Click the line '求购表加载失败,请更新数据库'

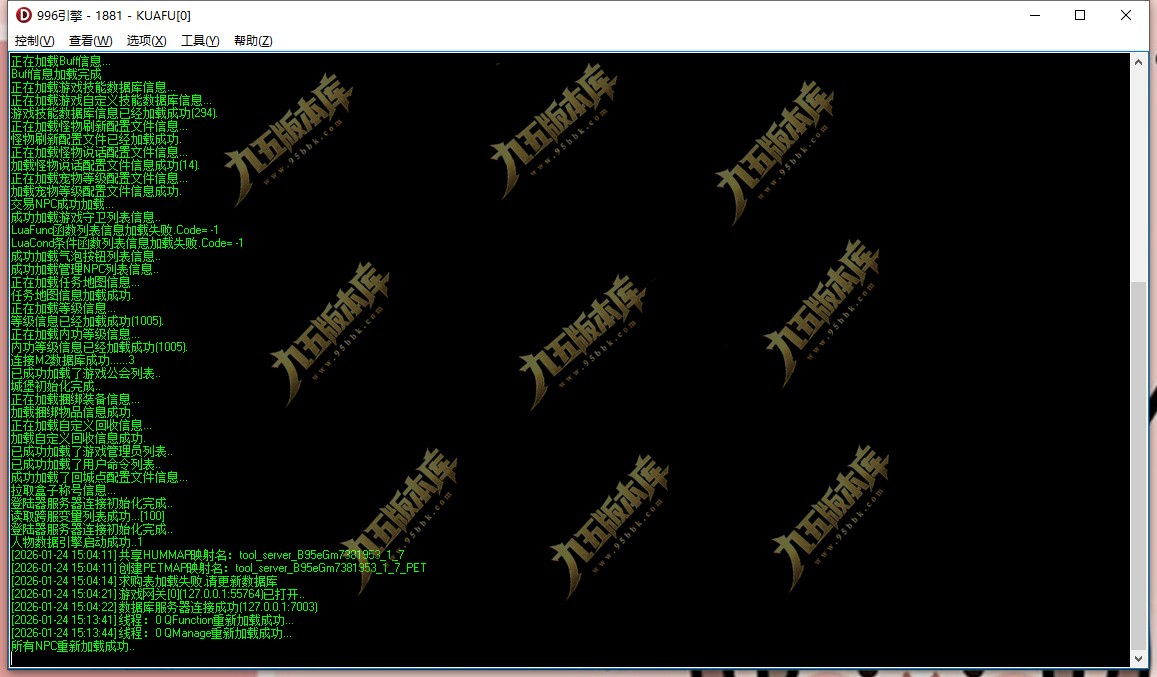pyautogui.click(x=144, y=581)
